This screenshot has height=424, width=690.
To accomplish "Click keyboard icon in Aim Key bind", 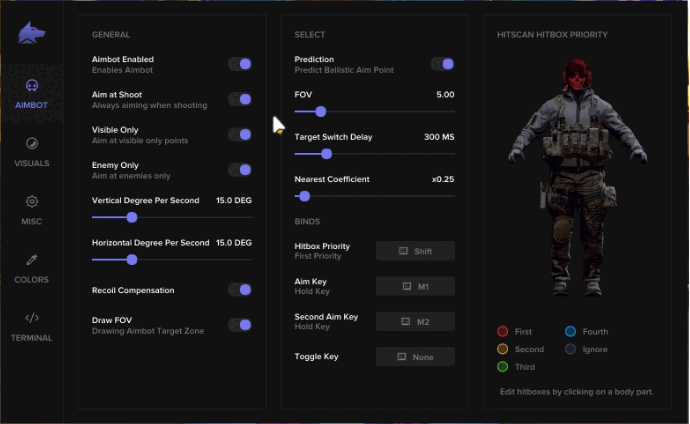I will click(407, 286).
